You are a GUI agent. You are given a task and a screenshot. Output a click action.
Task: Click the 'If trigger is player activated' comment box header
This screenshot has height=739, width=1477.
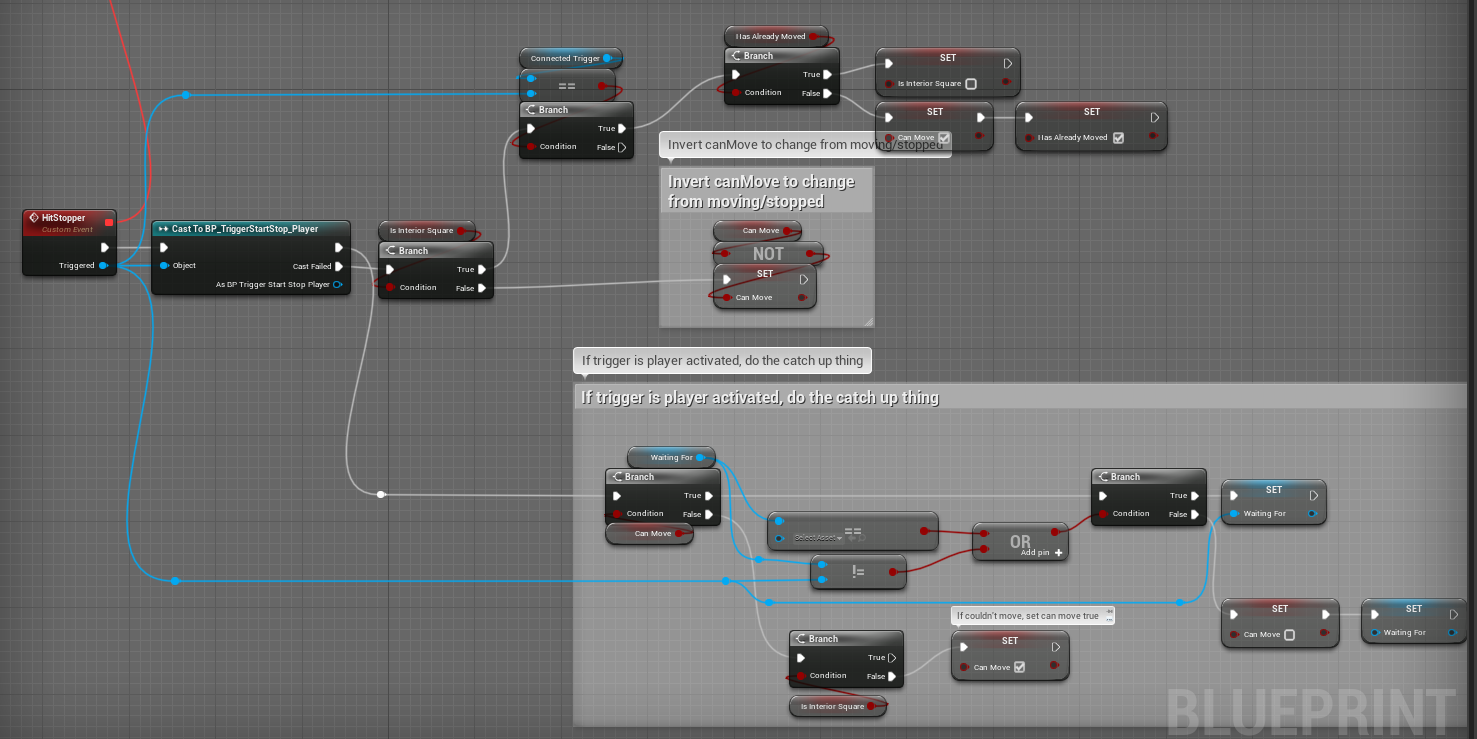coord(1018,397)
